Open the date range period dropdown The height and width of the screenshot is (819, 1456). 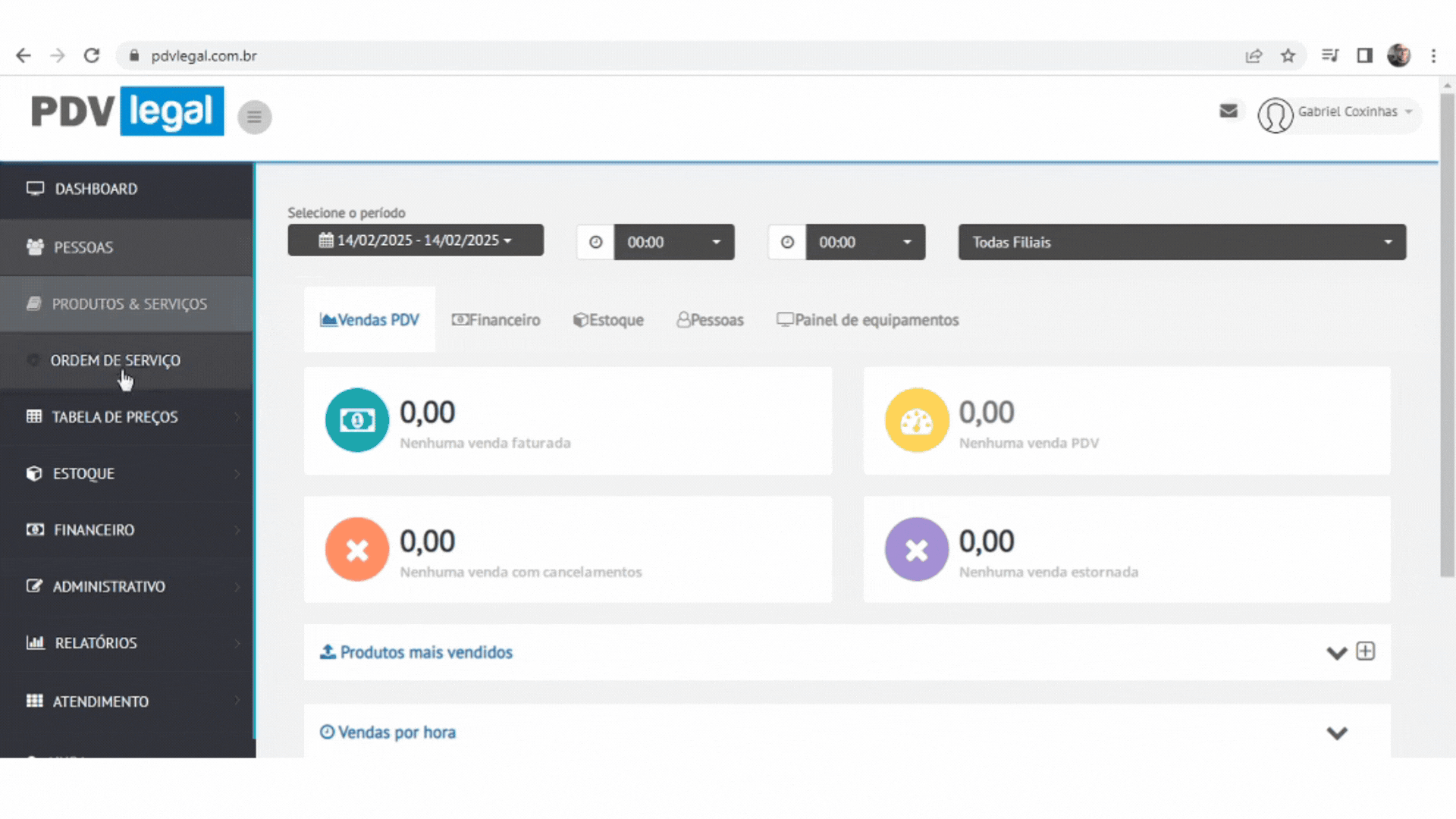pyautogui.click(x=416, y=240)
